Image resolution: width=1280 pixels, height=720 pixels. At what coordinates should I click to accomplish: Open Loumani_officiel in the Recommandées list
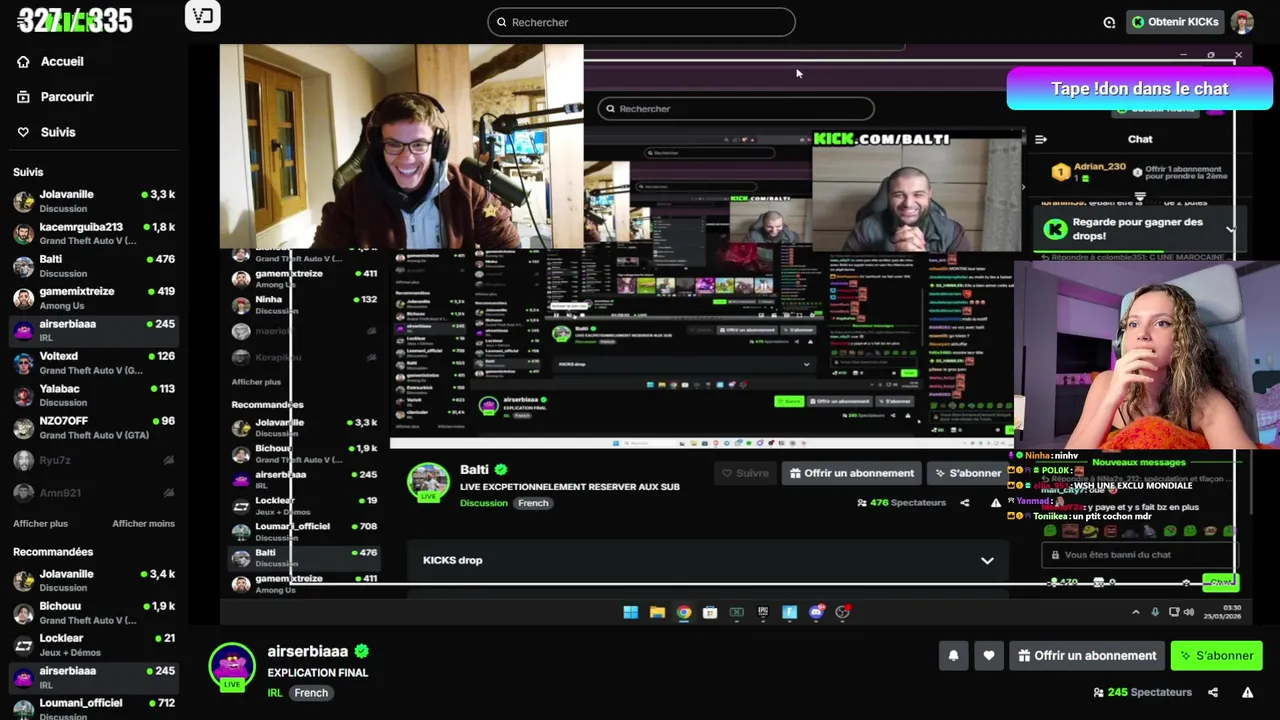point(94,709)
